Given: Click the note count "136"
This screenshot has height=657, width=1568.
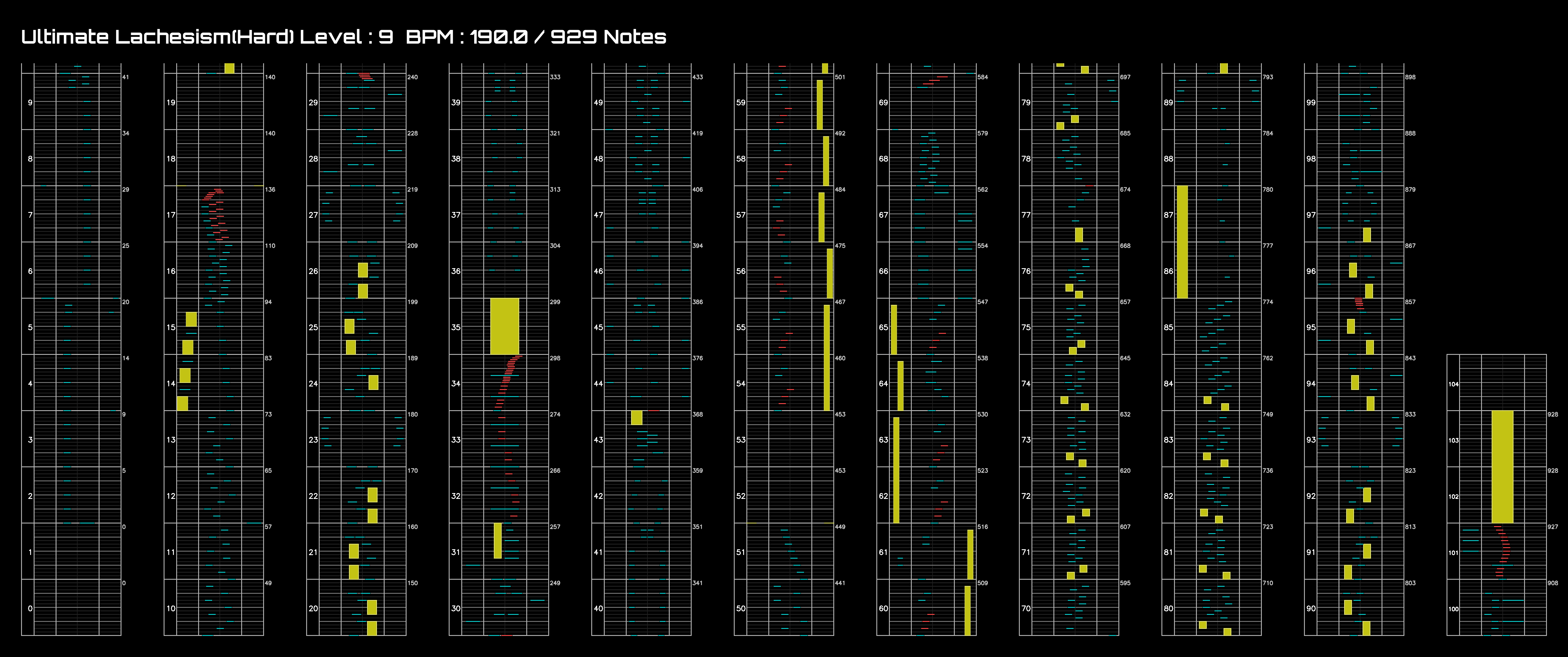Looking at the screenshot, I should tap(270, 189).
